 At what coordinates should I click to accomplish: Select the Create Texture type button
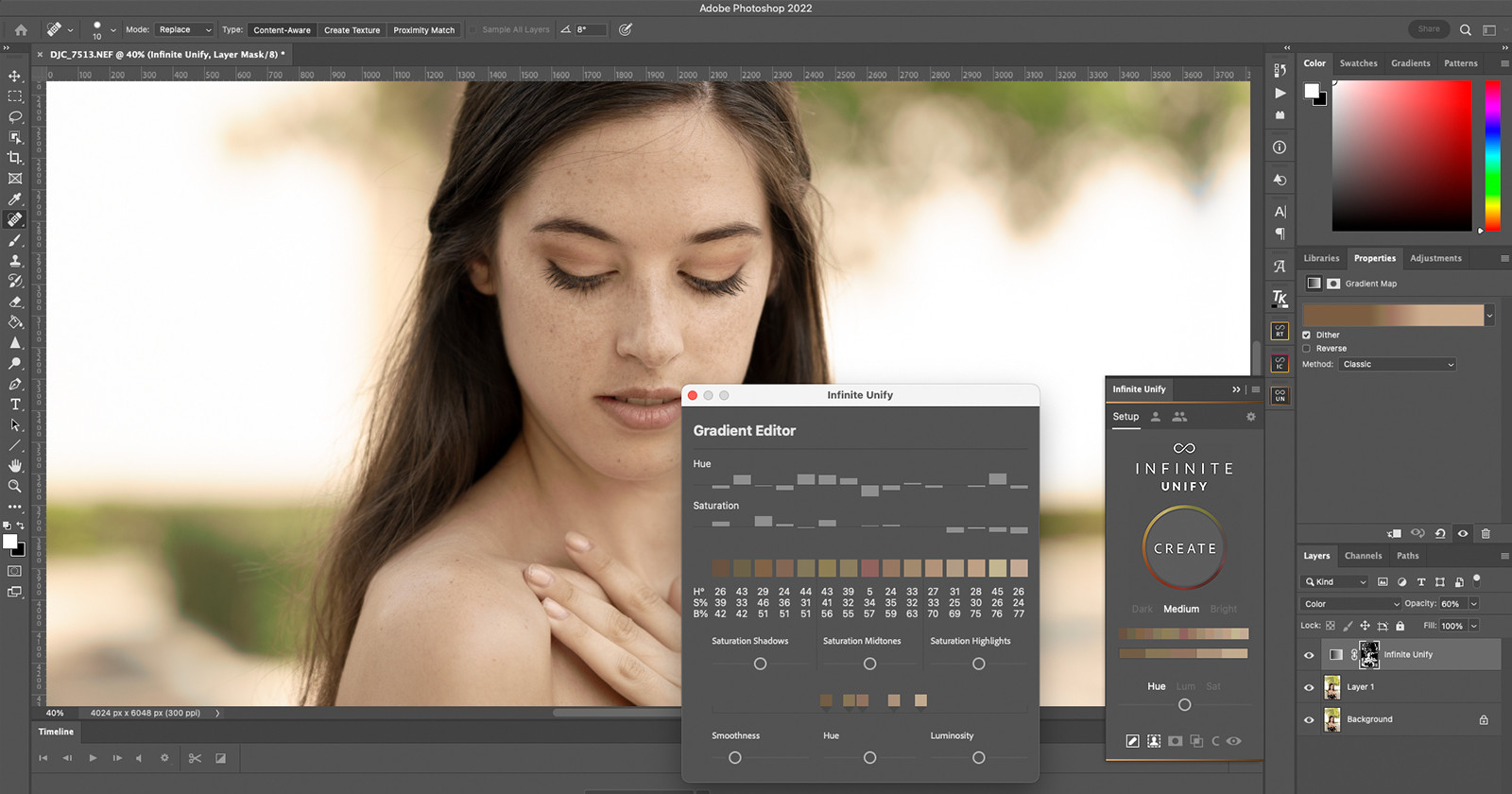tap(352, 30)
